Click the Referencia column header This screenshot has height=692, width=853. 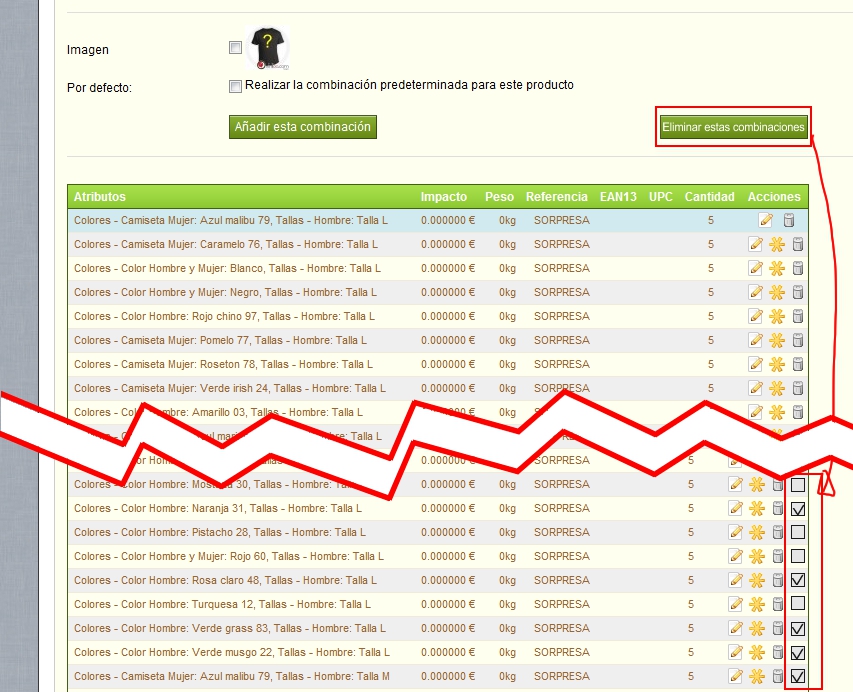(x=557, y=197)
